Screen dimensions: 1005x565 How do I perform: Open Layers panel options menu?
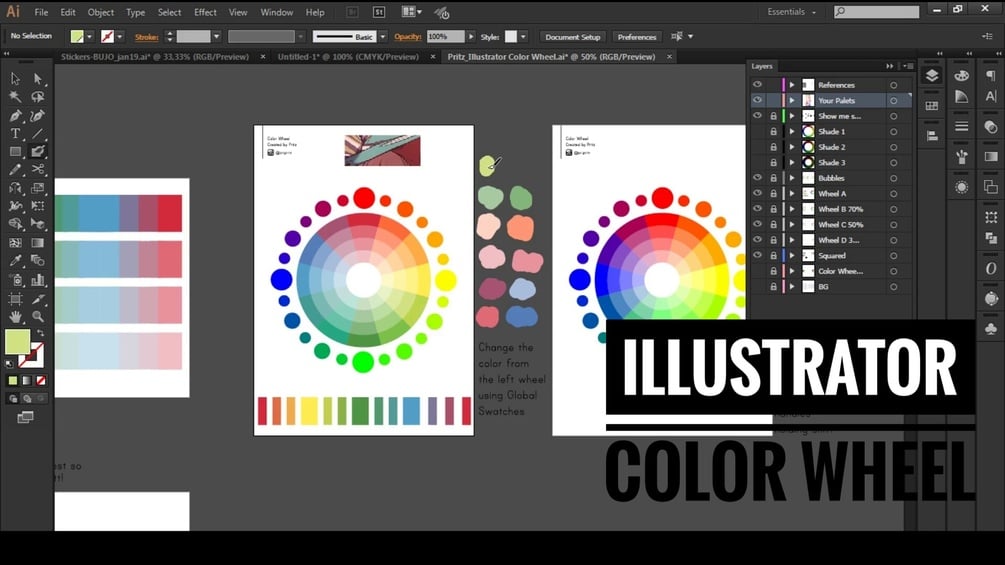click(908, 66)
